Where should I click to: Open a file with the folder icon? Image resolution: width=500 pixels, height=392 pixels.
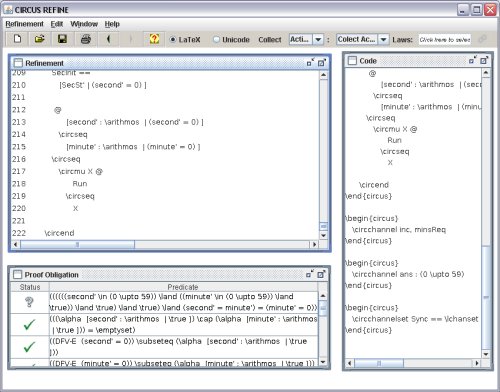point(40,39)
